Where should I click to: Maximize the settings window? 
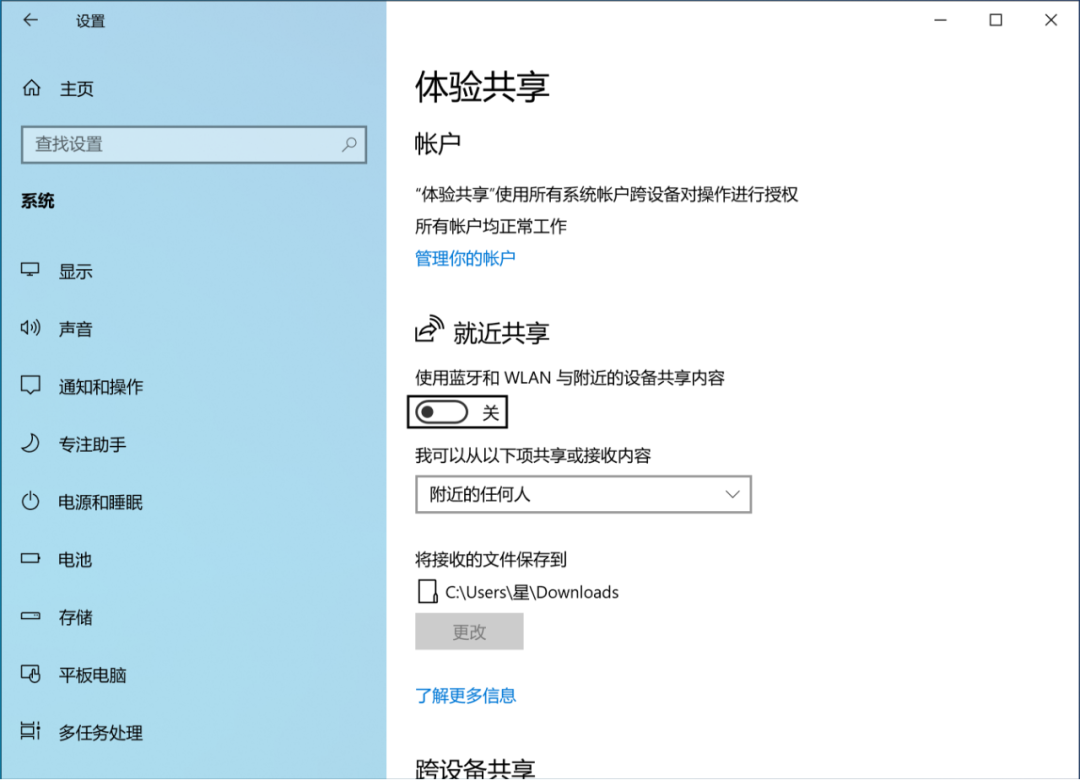(995, 20)
